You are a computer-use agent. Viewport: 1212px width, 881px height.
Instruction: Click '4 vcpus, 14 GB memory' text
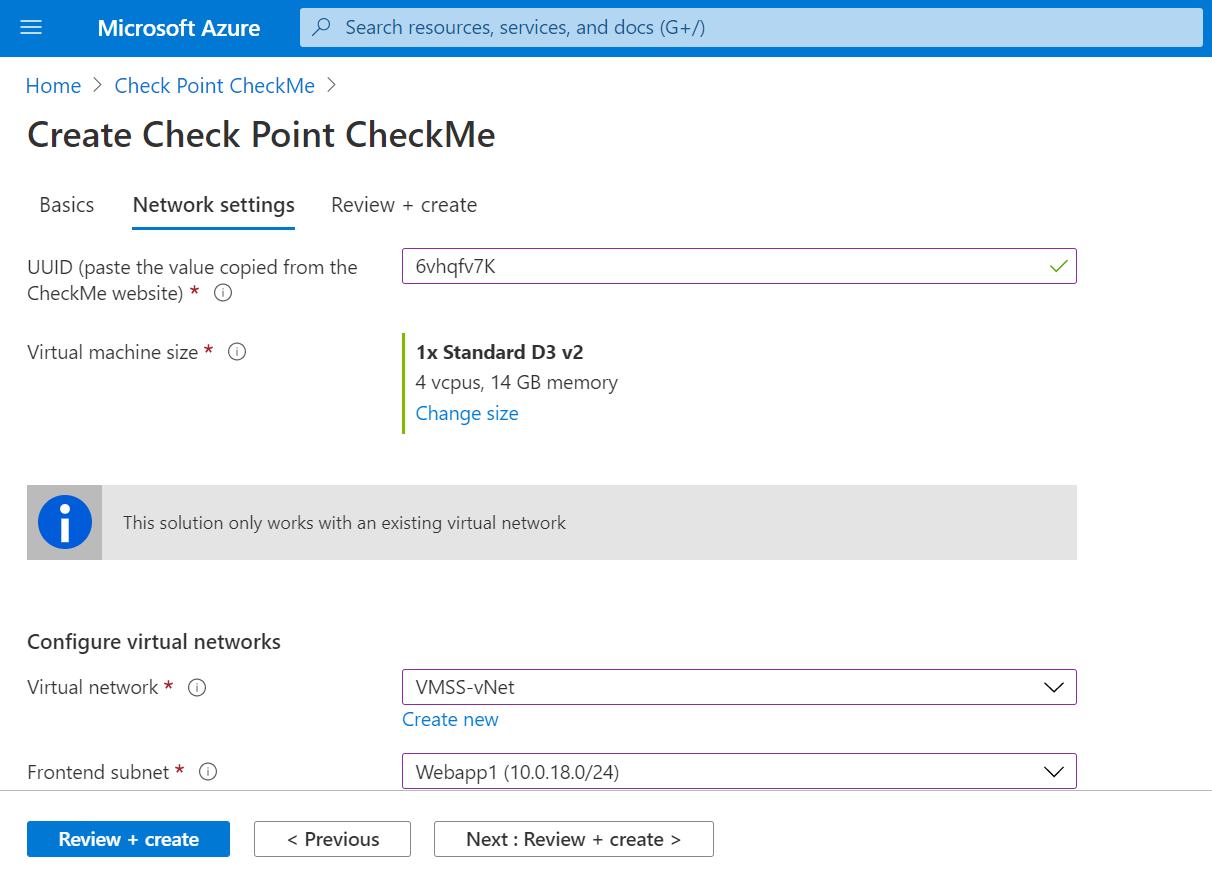click(x=517, y=382)
